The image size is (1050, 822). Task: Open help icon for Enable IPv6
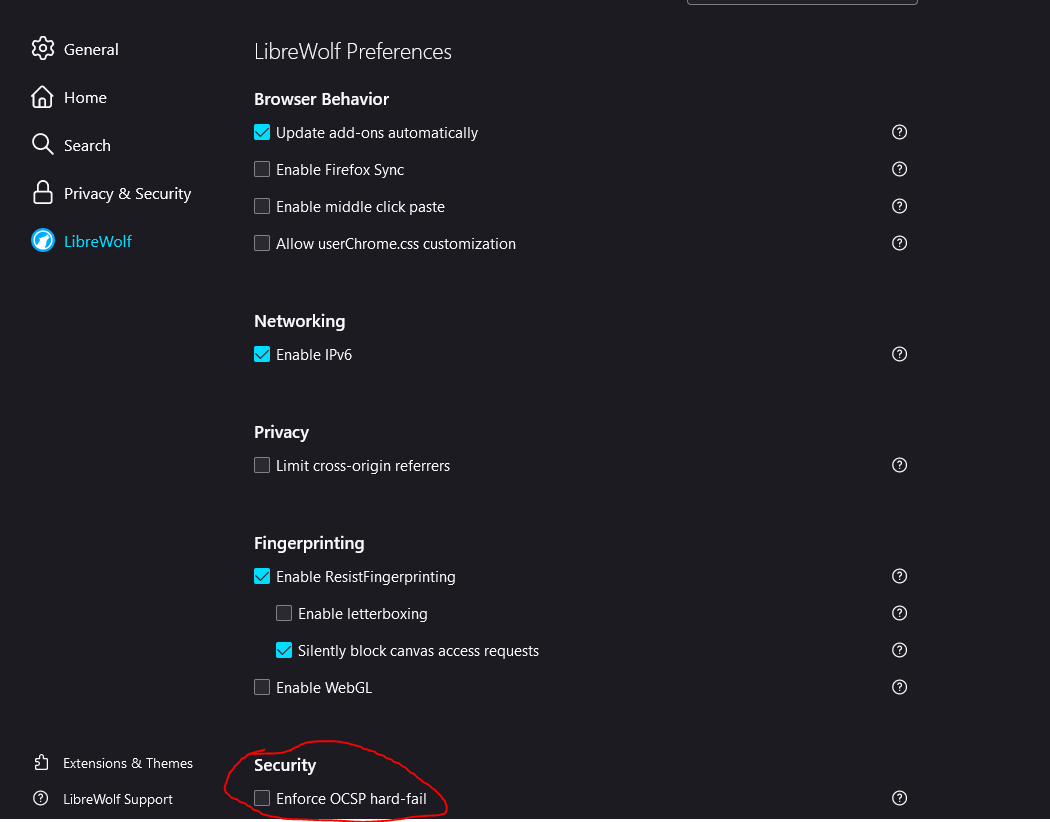(x=899, y=353)
